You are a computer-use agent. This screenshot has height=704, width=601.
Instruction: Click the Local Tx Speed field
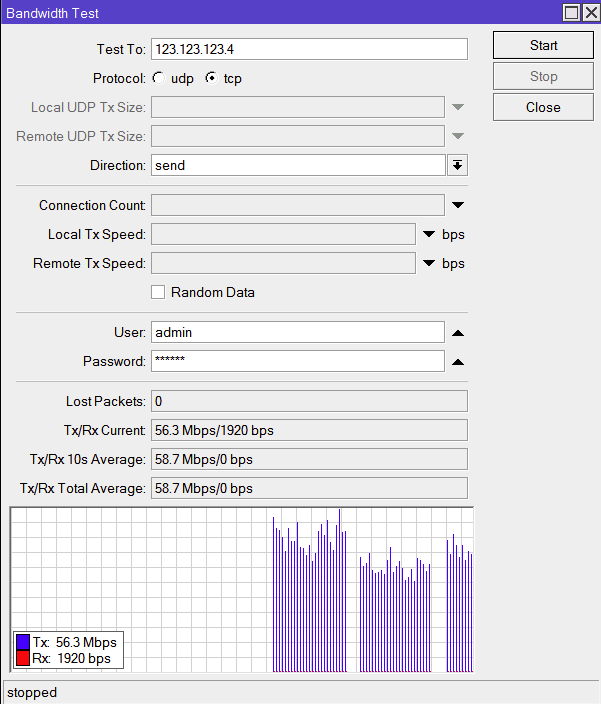point(283,234)
